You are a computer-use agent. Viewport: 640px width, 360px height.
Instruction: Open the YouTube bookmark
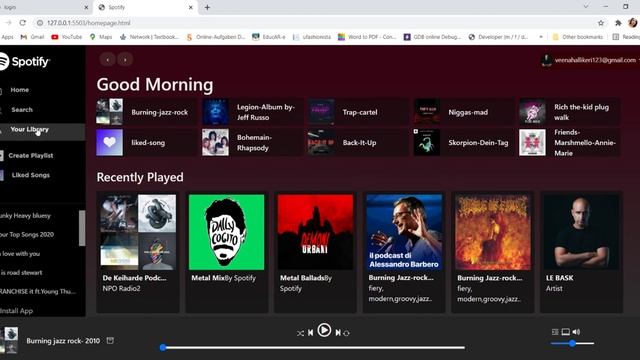click(x=67, y=37)
